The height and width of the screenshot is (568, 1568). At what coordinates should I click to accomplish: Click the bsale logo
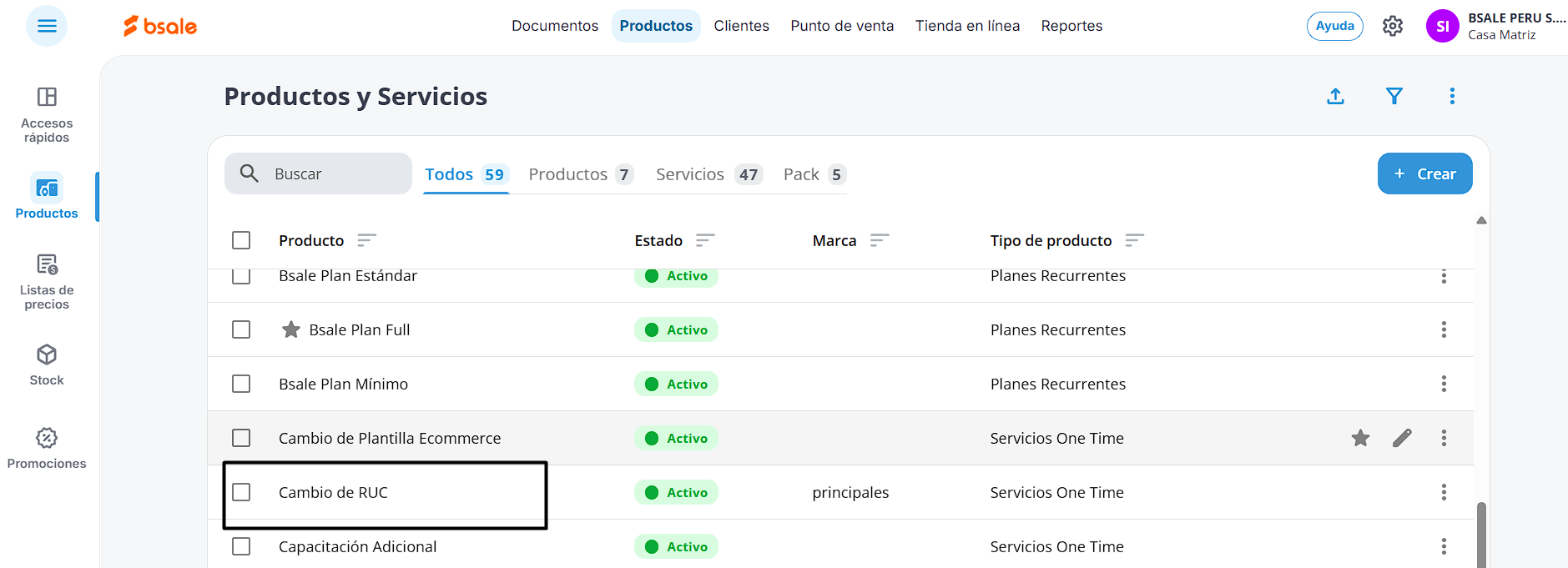(160, 26)
